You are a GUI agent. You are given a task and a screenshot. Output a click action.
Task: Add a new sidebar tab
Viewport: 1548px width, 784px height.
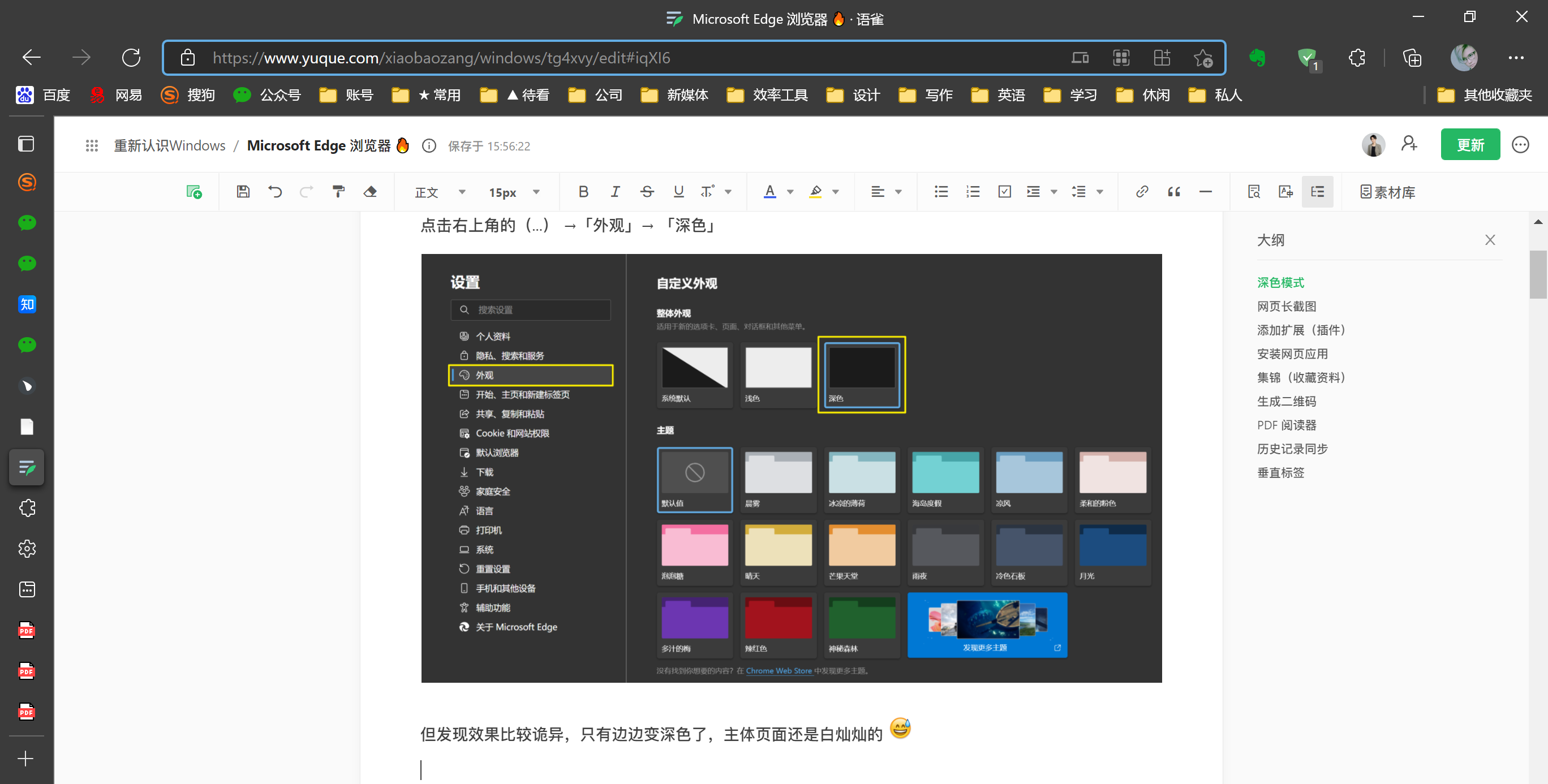pos(26,759)
